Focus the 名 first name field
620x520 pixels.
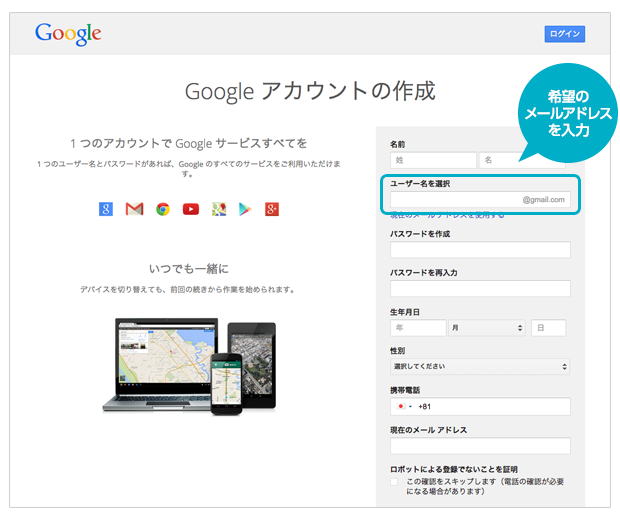coord(522,160)
